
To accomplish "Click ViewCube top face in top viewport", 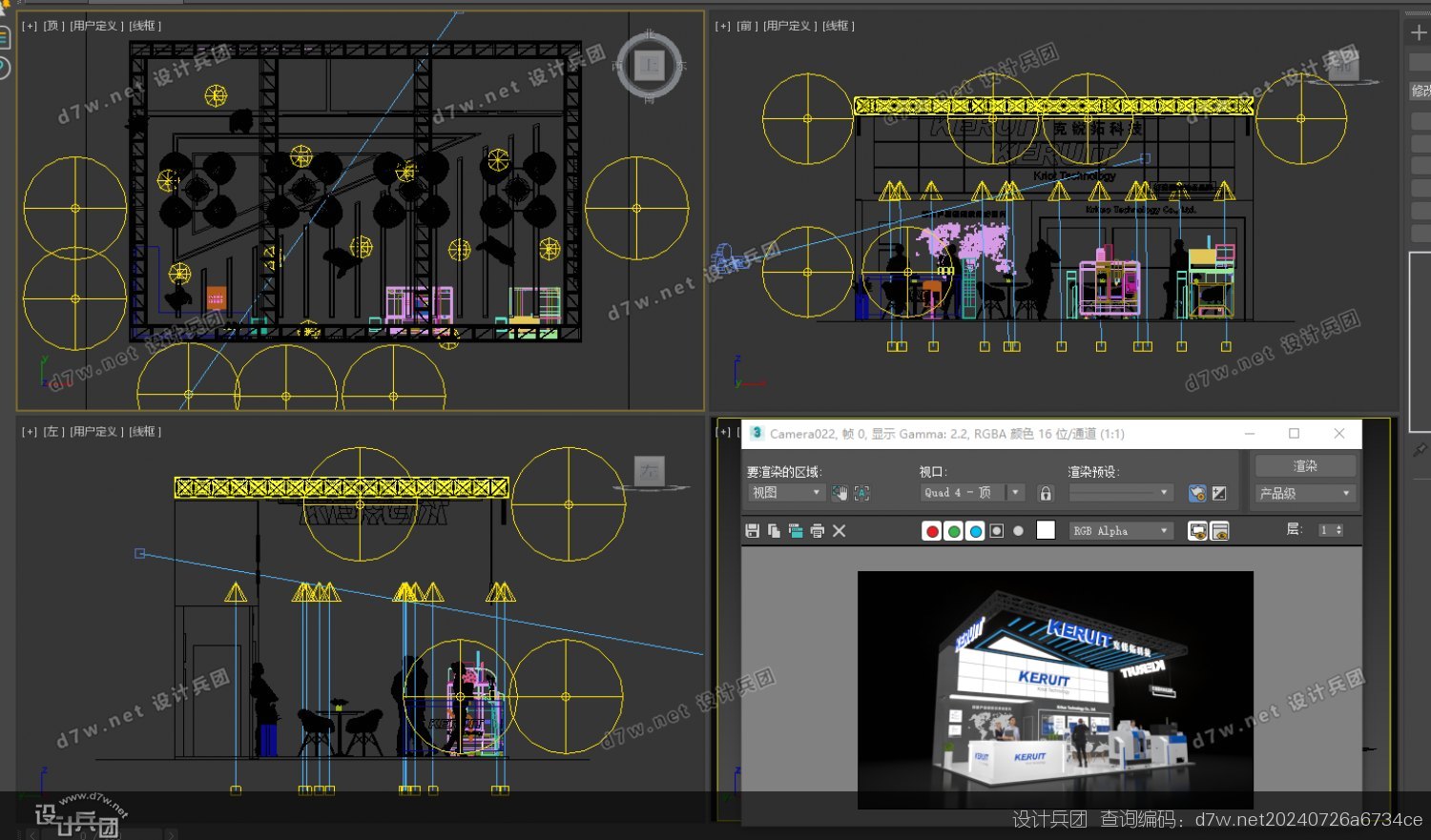I will pos(650,65).
